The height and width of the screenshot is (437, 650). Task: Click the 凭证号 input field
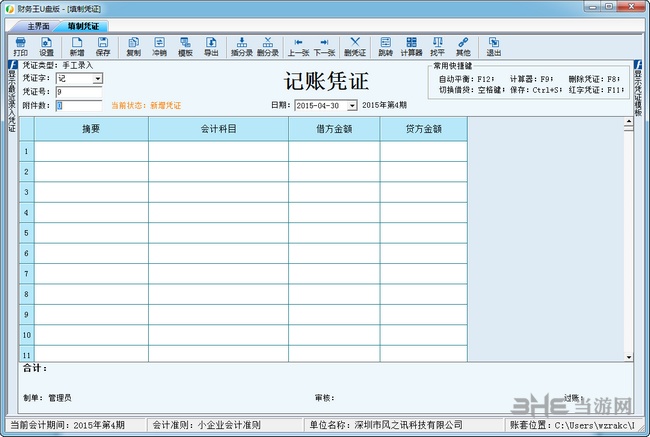pyautogui.click(x=78, y=91)
